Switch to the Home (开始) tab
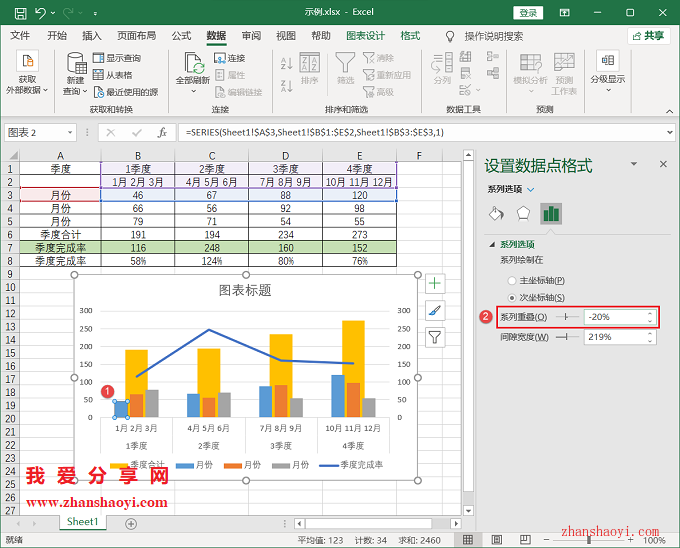 click(x=57, y=36)
